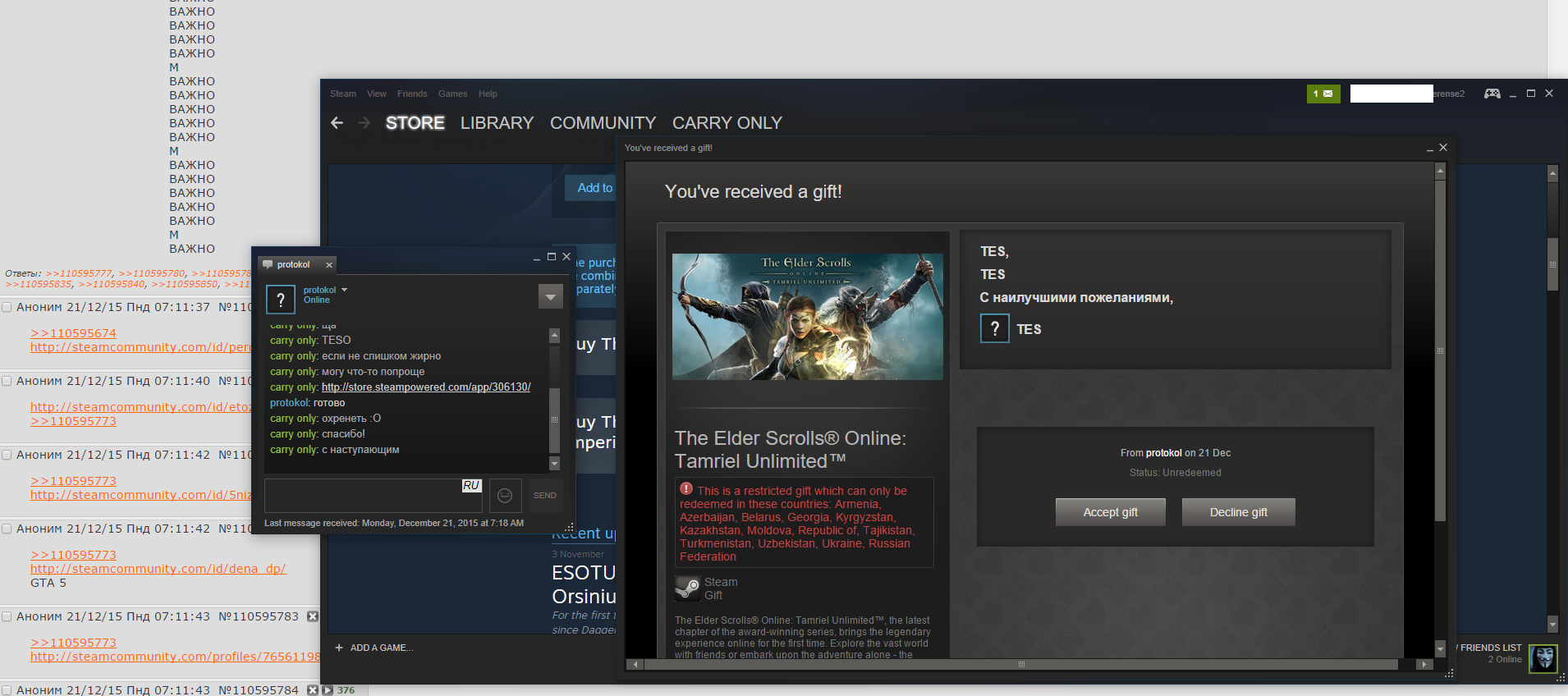This screenshot has height=696, width=1568.
Task: Click the gift dialog horizontal scrollbar thumb
Action: point(1021,664)
